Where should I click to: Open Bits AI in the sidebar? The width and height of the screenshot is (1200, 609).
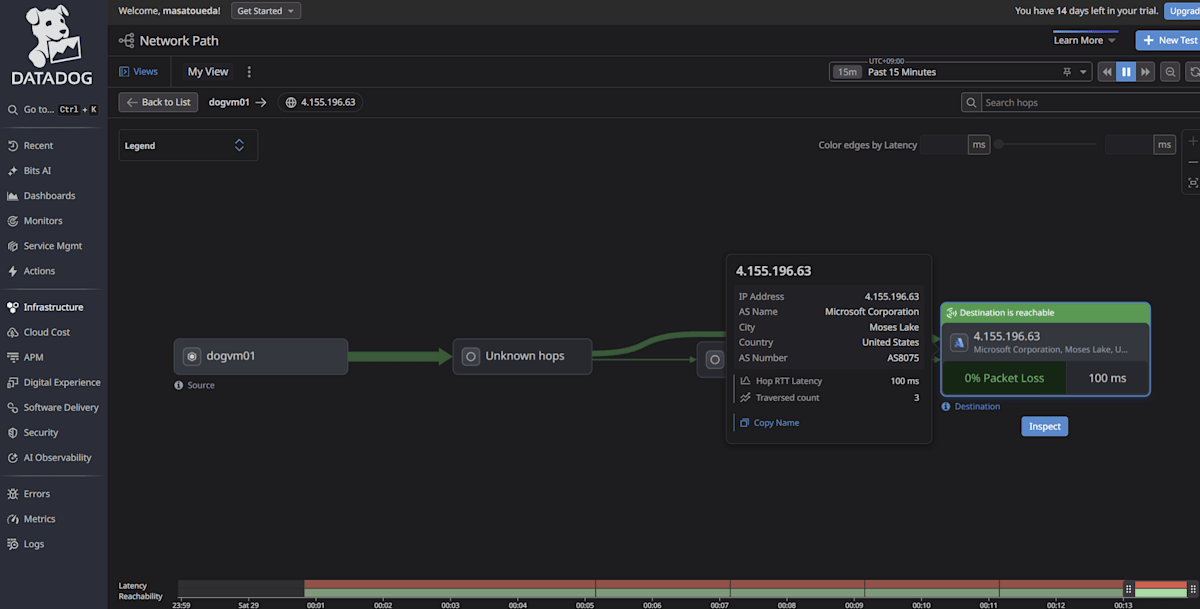click(37, 171)
